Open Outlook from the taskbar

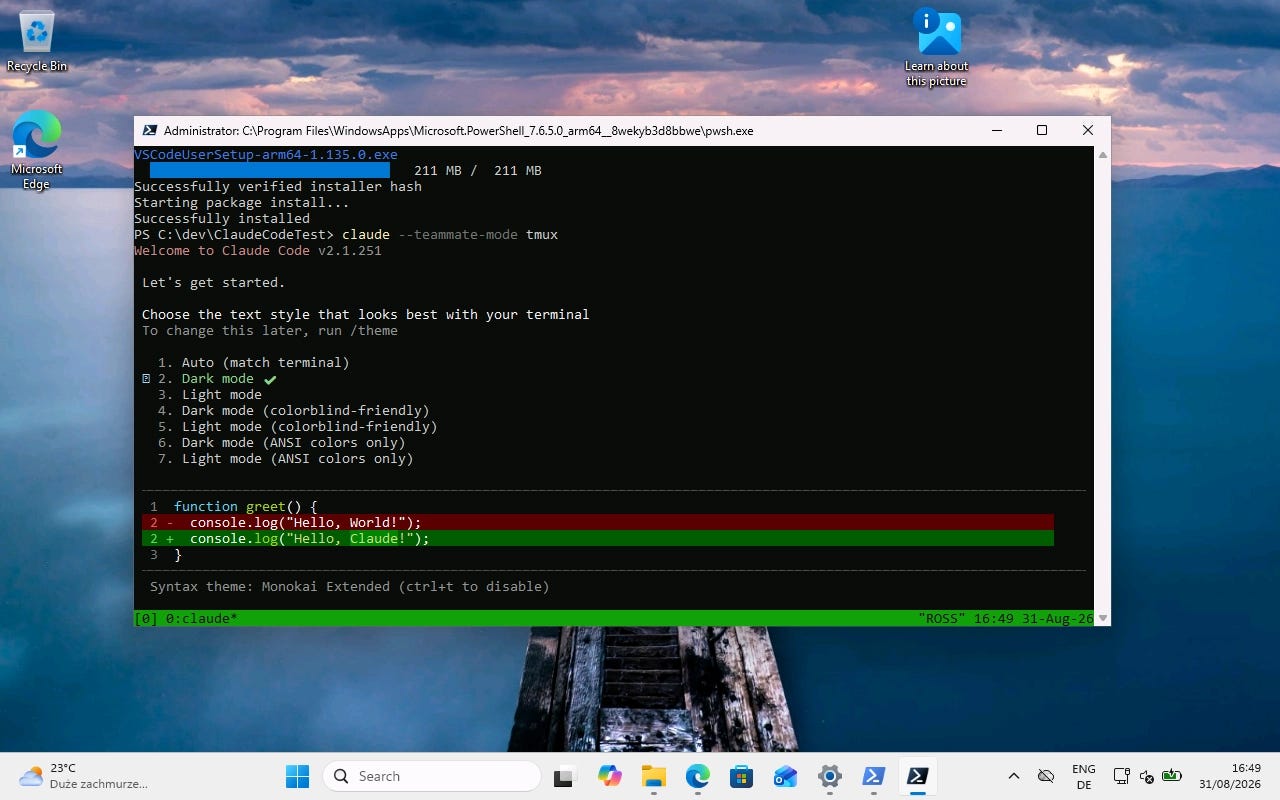tap(785, 776)
